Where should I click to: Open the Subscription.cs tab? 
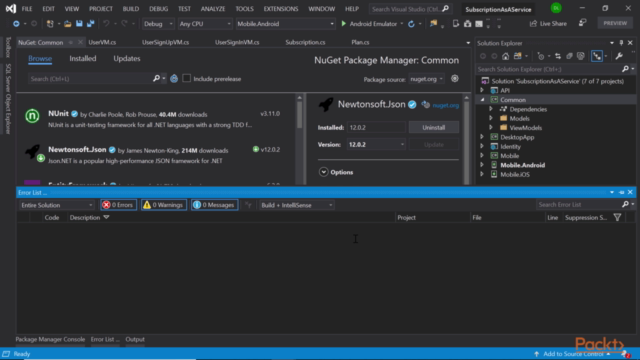tap(305, 42)
